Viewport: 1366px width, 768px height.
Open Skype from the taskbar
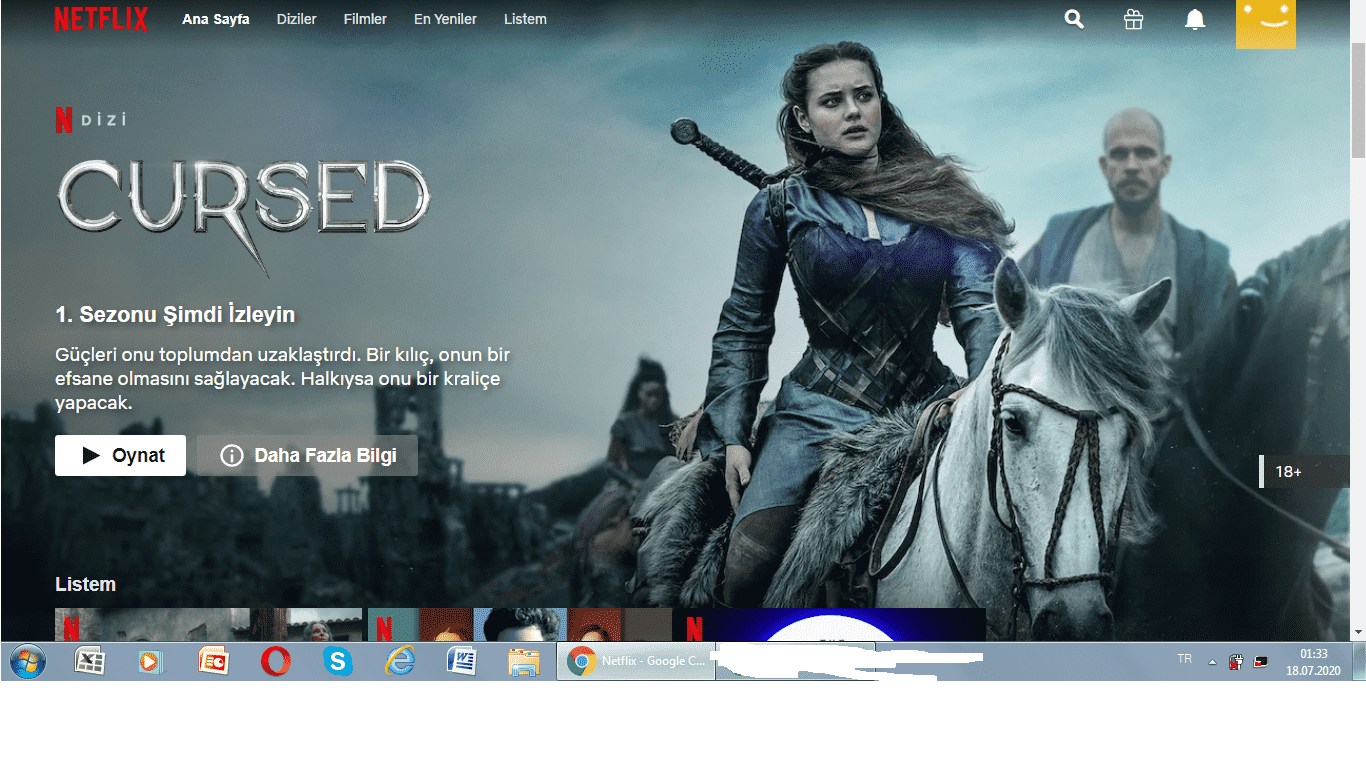pyautogui.click(x=338, y=661)
